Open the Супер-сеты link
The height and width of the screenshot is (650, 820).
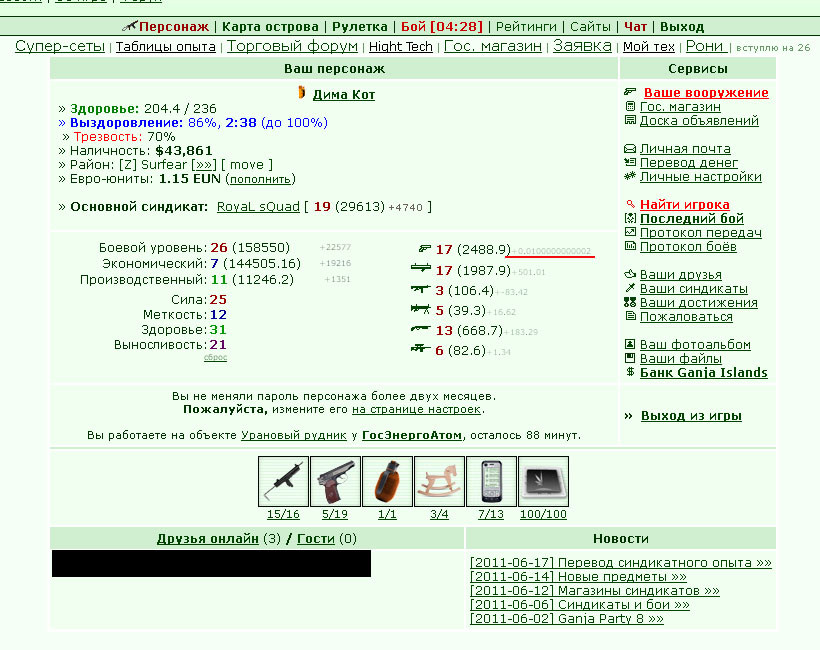click(x=60, y=46)
